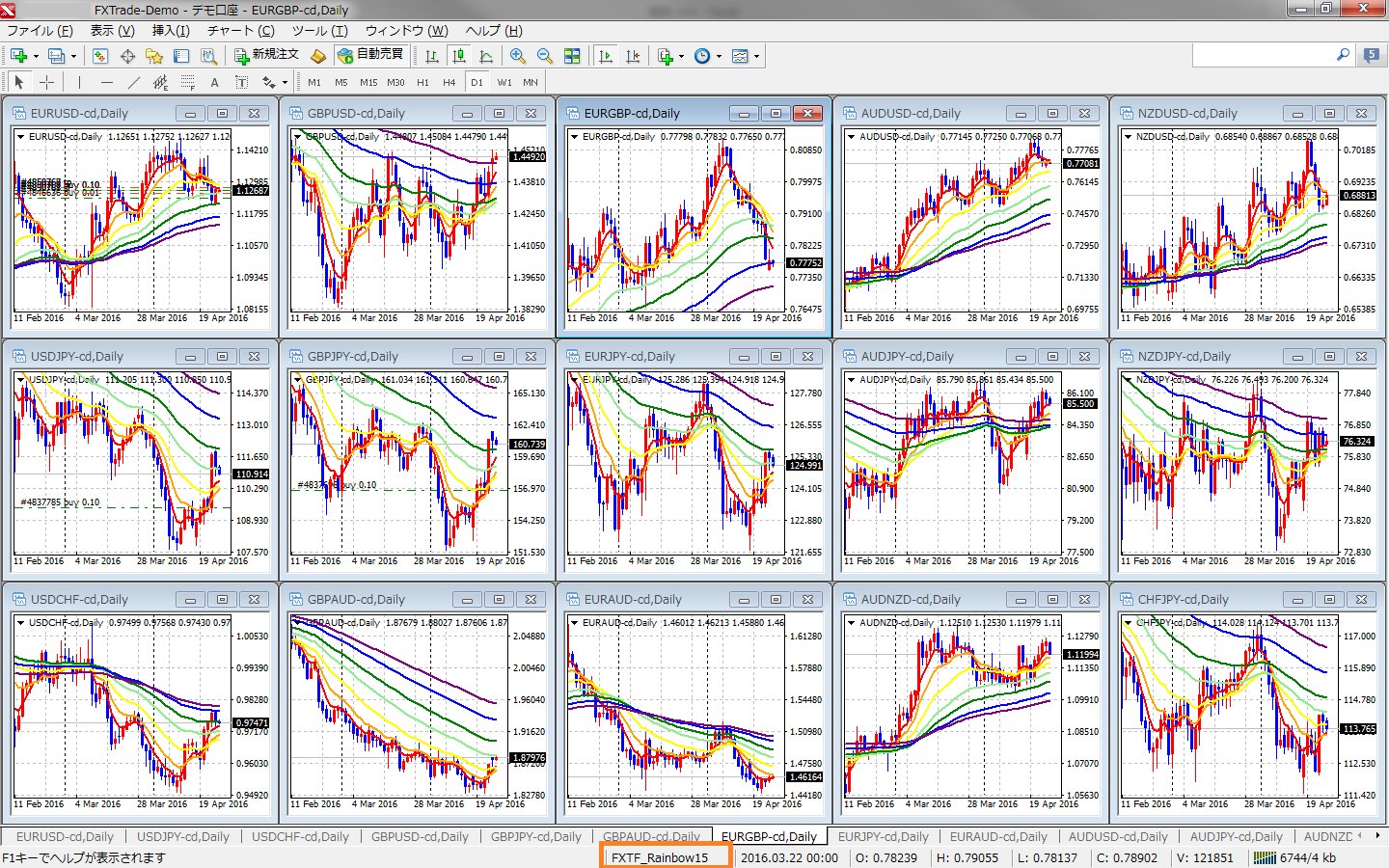1389x868 pixels.
Task: Open the ツール(T) menu
Action: point(320,30)
